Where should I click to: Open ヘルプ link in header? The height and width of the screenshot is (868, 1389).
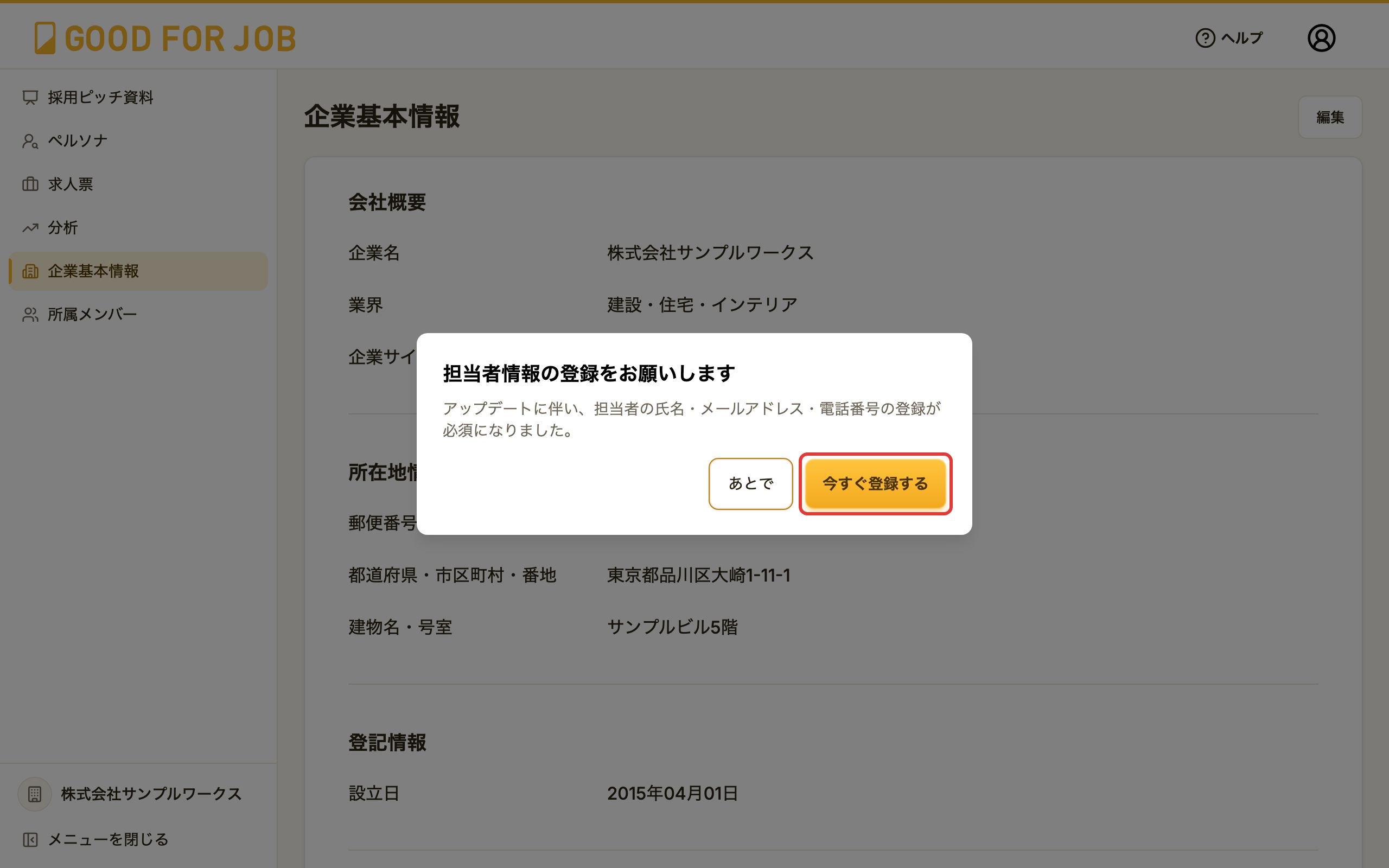(1229, 38)
